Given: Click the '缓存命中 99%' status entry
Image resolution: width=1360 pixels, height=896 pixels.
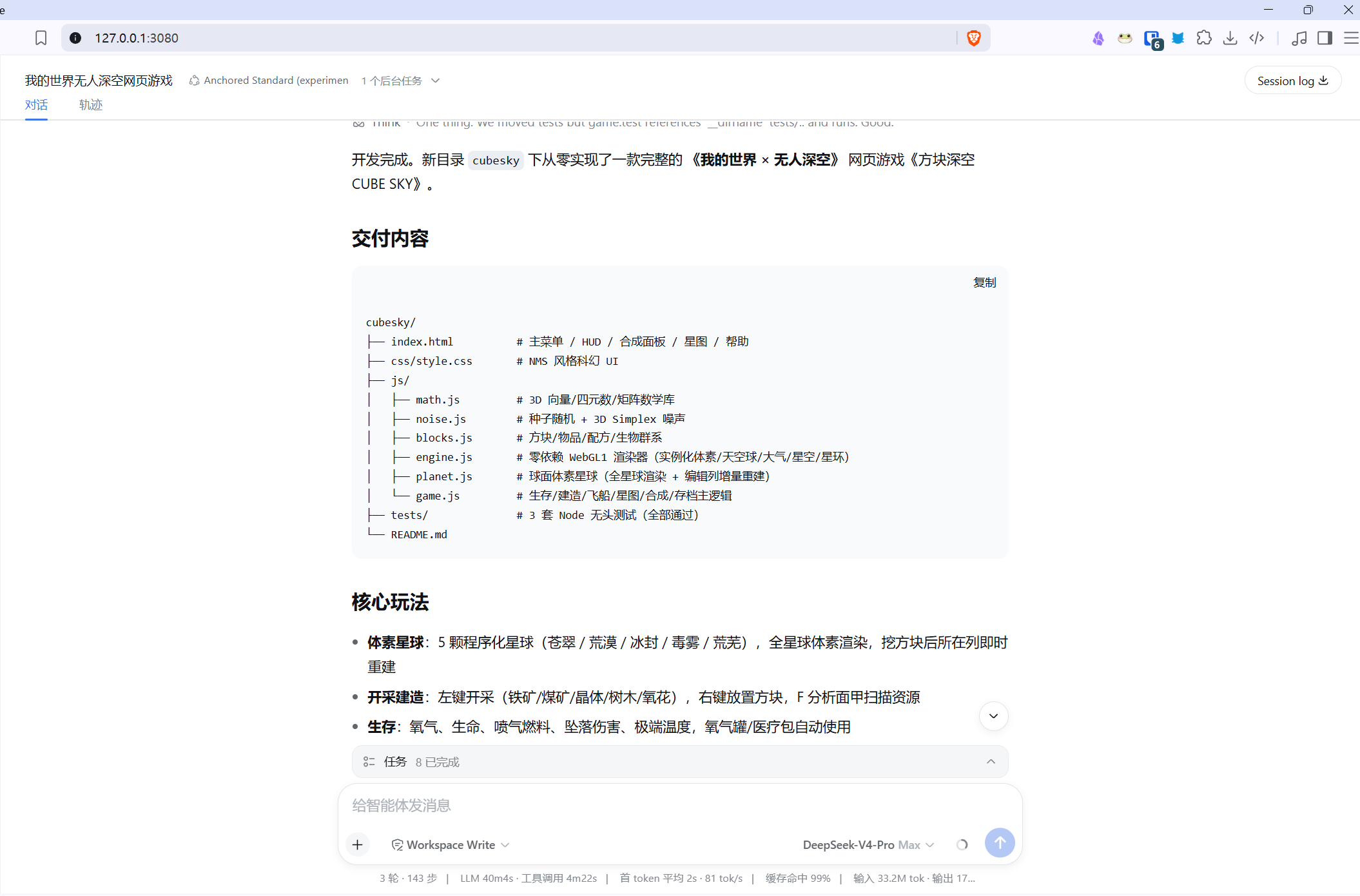Looking at the screenshot, I should (x=798, y=879).
